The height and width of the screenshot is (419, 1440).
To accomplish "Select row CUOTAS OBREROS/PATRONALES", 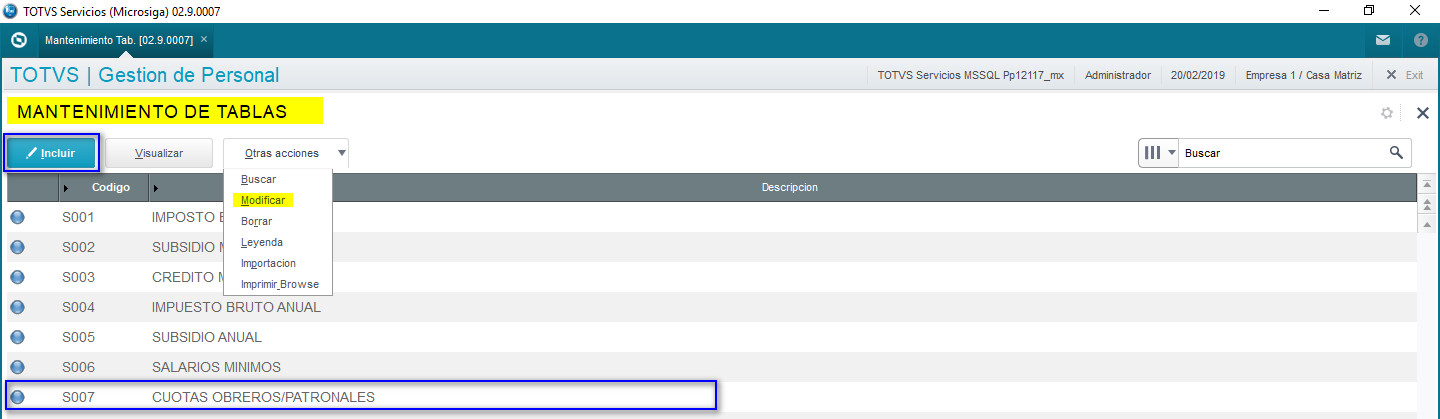I will [712, 397].
